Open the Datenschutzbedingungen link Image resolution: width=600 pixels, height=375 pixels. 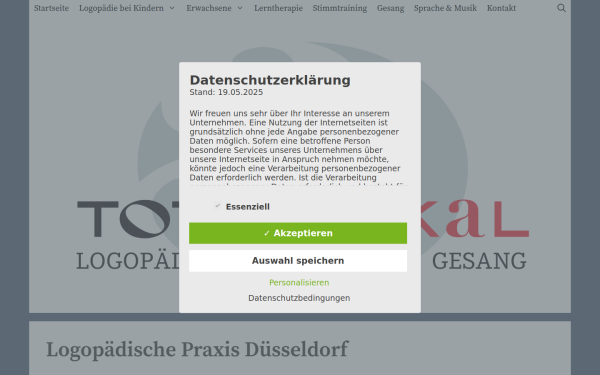point(299,298)
